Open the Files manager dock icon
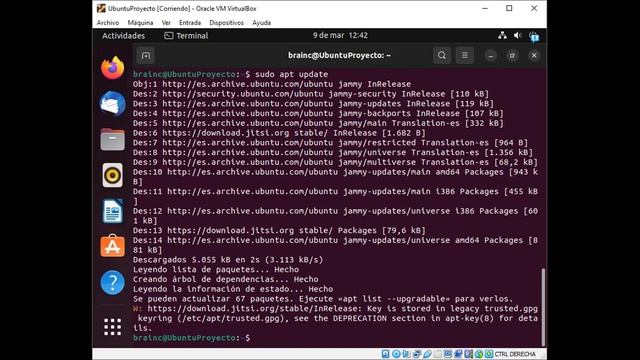640x360 pixels. pos(113,139)
